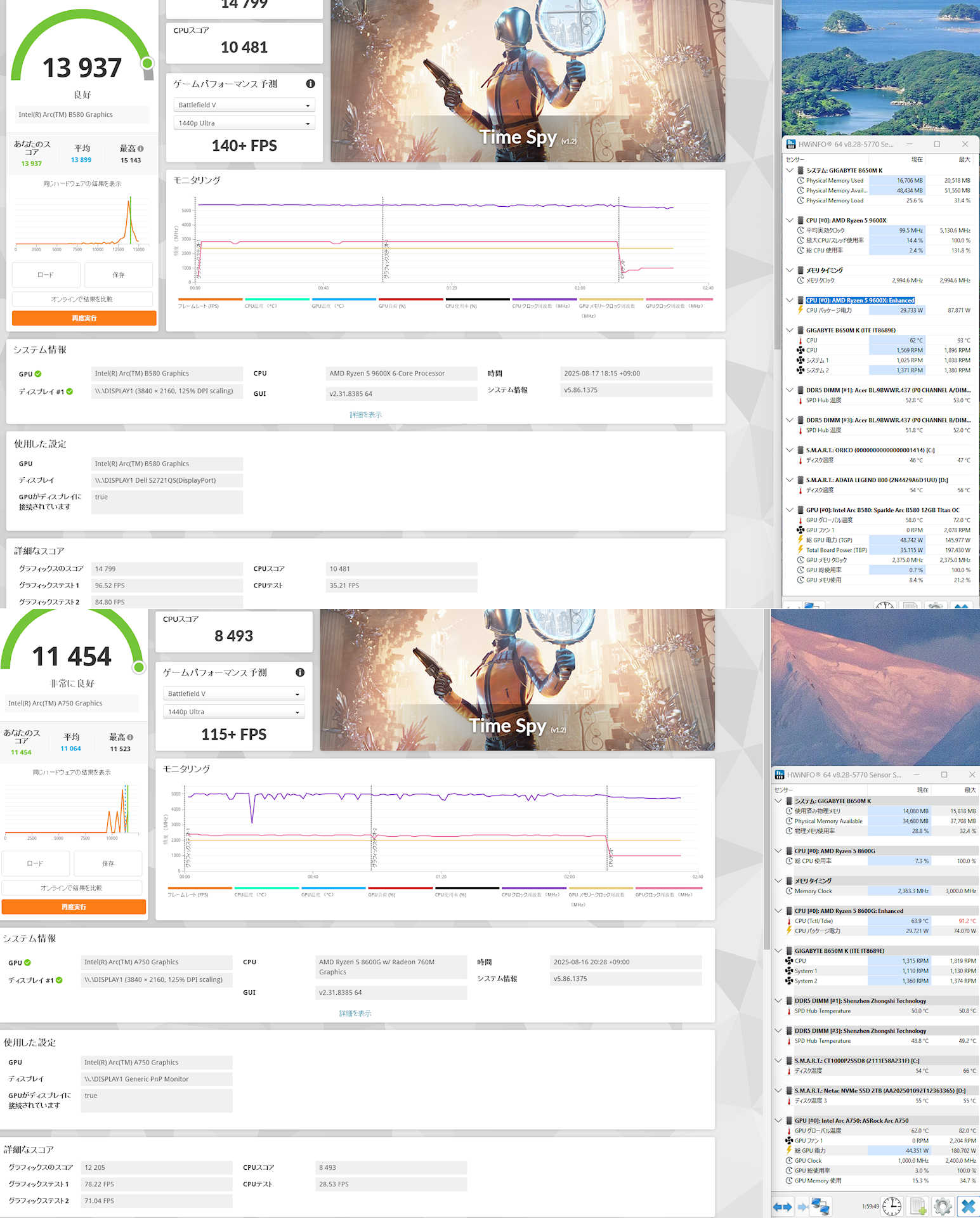Open the Battlefield V dropdown in B580 result
The width and height of the screenshot is (980, 1218).
pos(244,105)
